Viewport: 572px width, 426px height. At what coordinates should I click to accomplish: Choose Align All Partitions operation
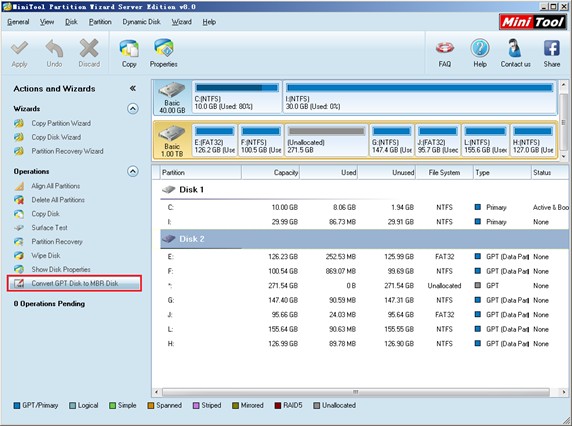point(55,186)
